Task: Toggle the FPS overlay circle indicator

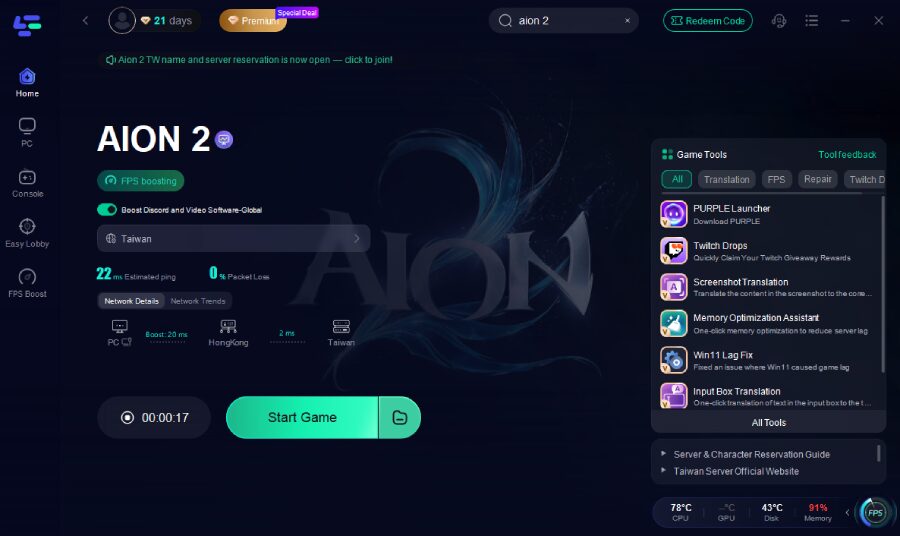Action: pyautogui.click(x=875, y=512)
